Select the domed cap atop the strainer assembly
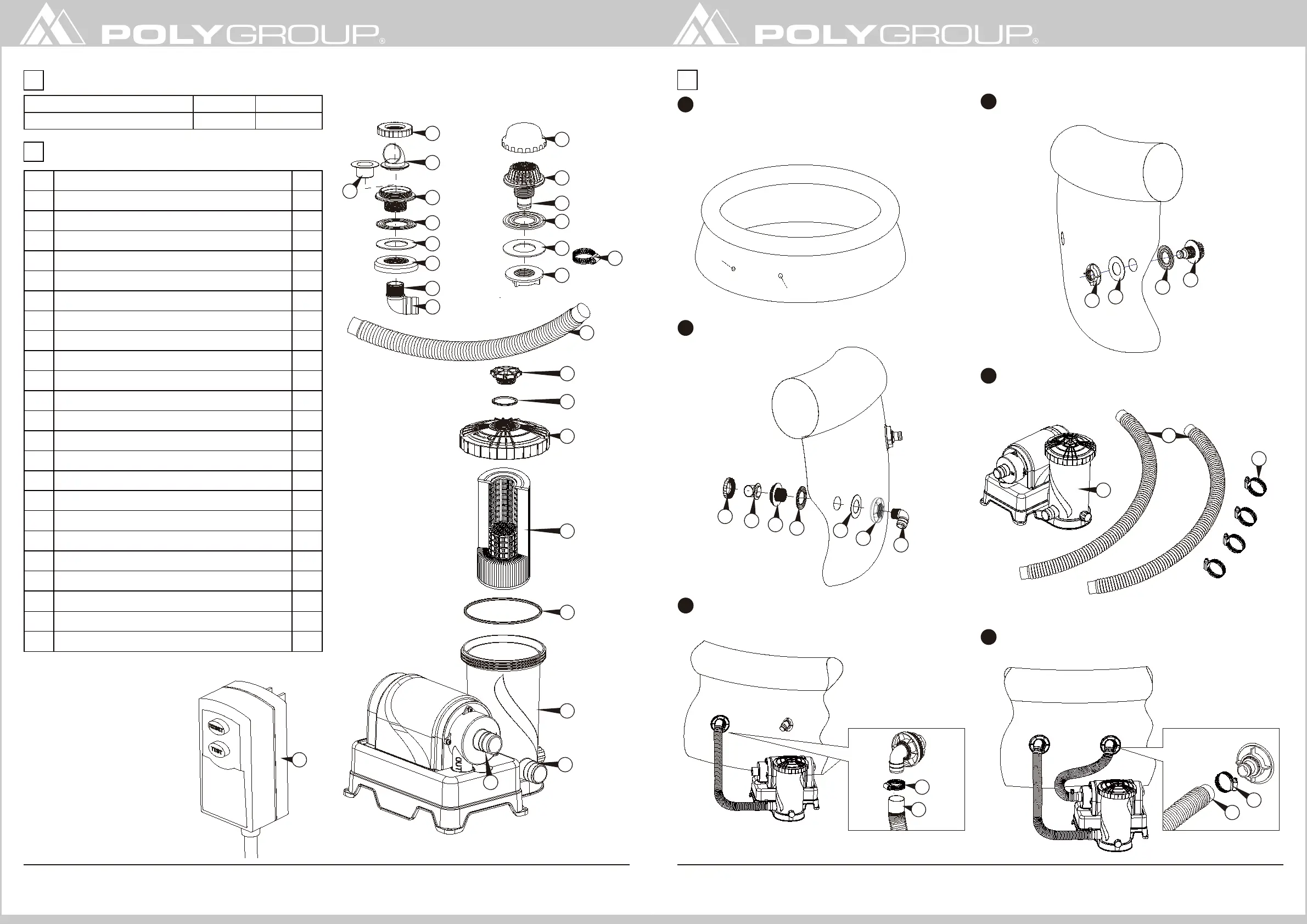Image resolution: width=1307 pixels, height=924 pixels. (x=524, y=137)
